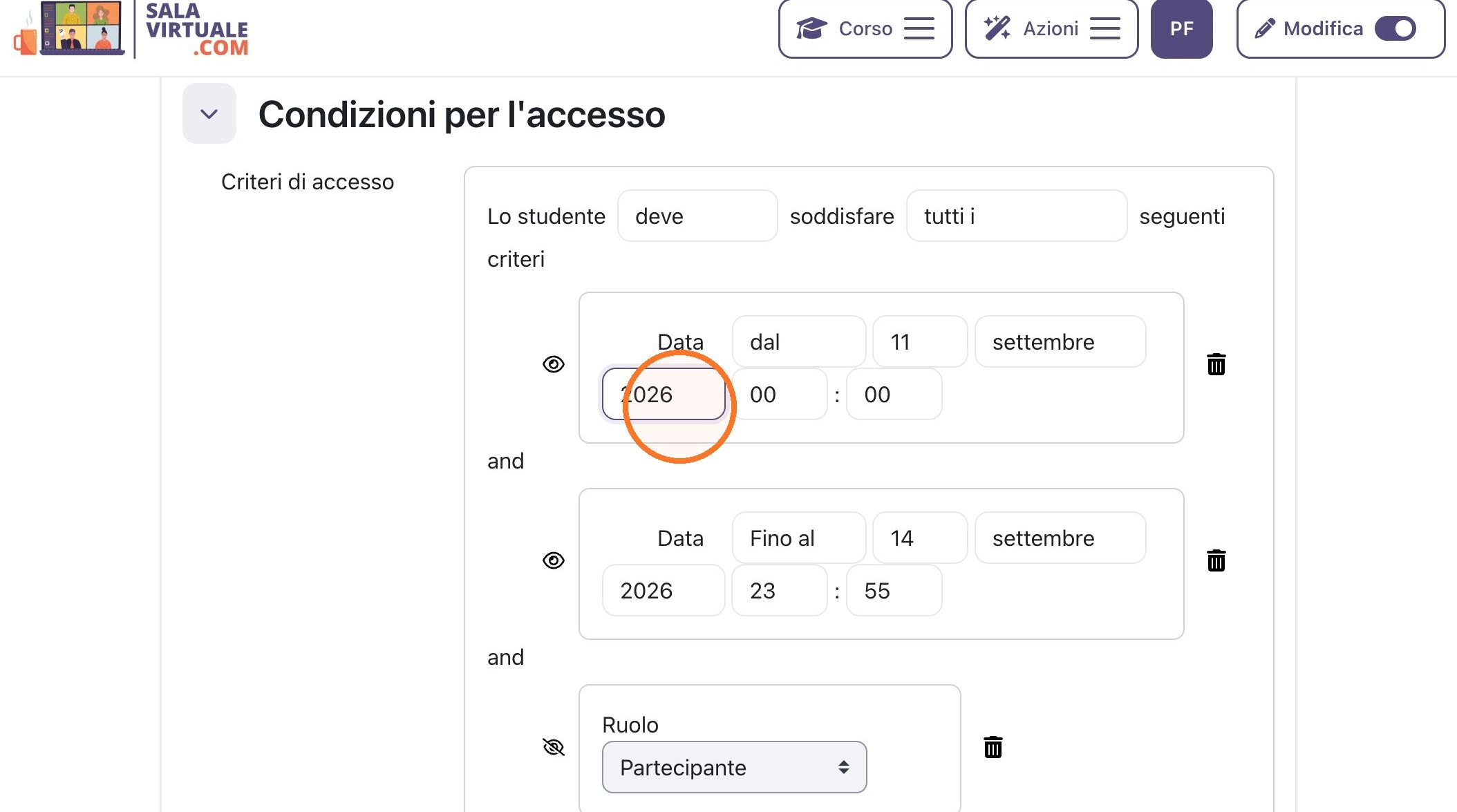
Task: Toggle the Modifica edit mode switch
Action: (x=1395, y=28)
